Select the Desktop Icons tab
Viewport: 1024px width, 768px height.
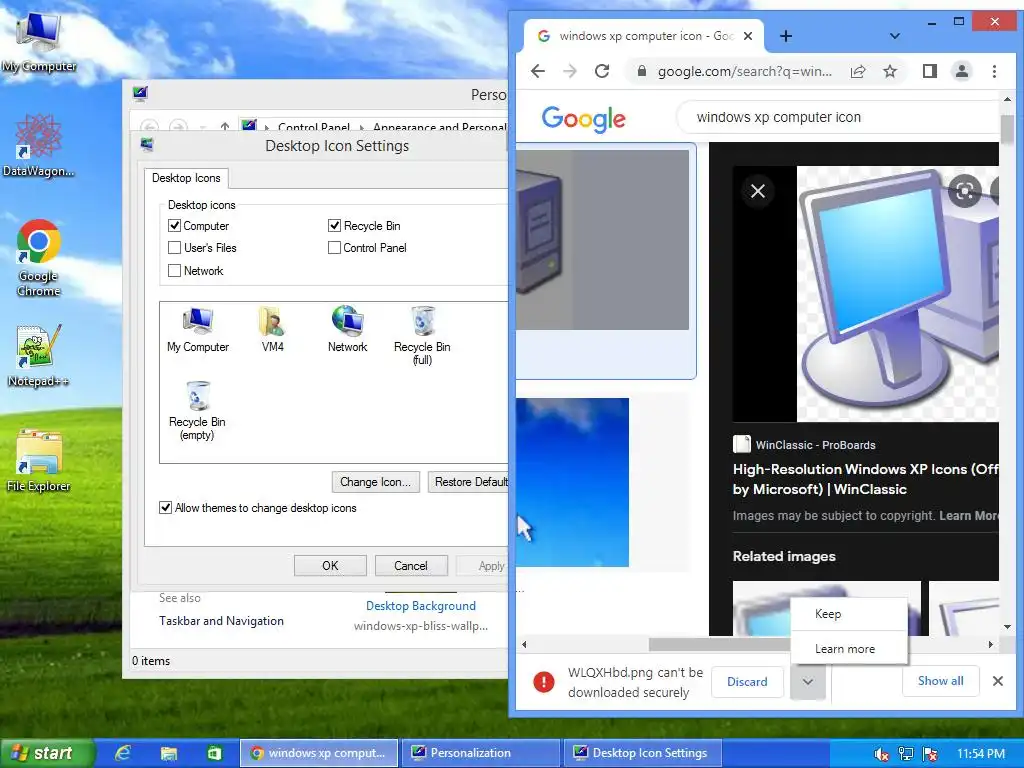point(186,178)
